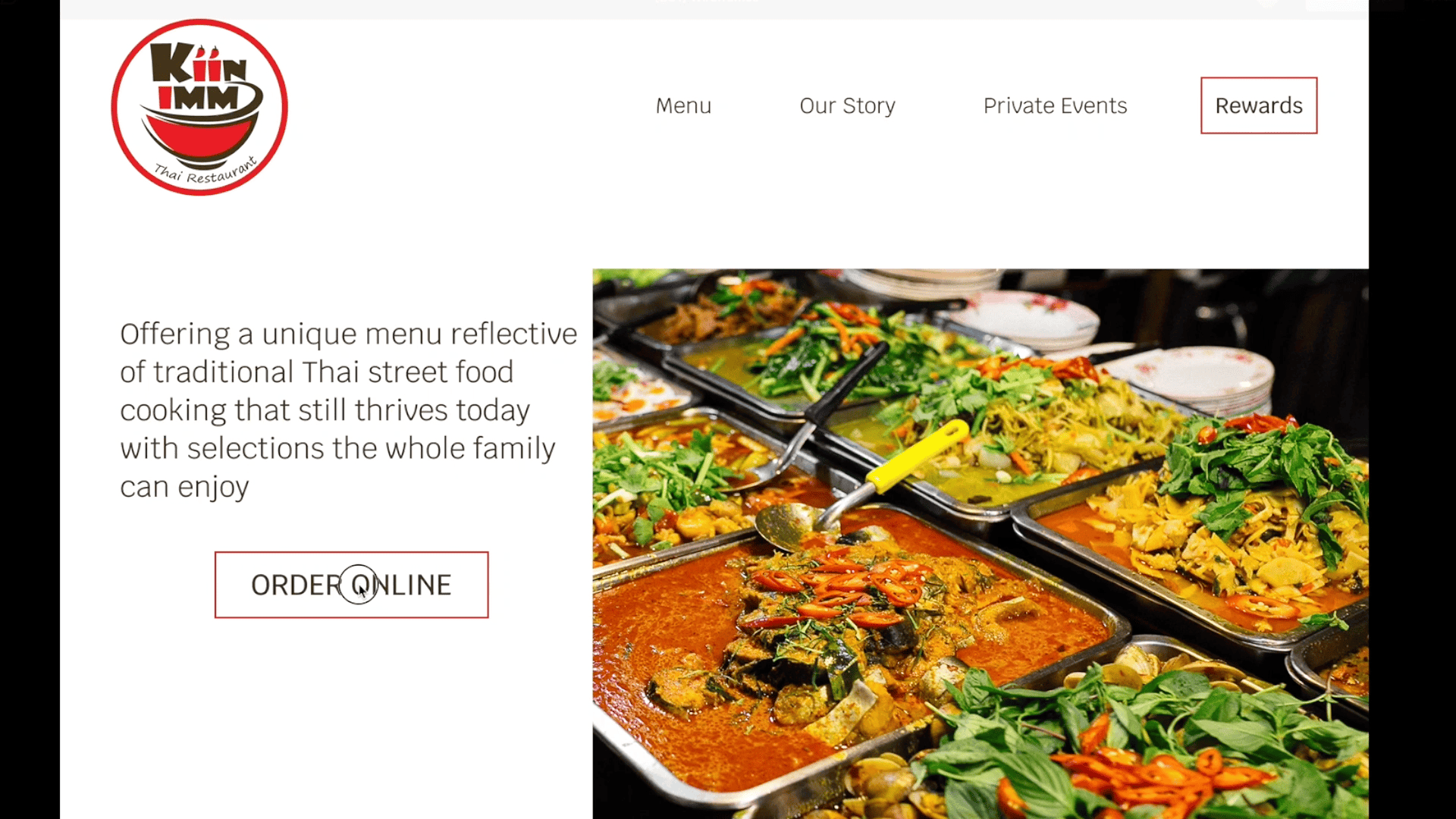Click the Thai street food buffet photo
The image size is (1456, 819).
click(x=981, y=543)
